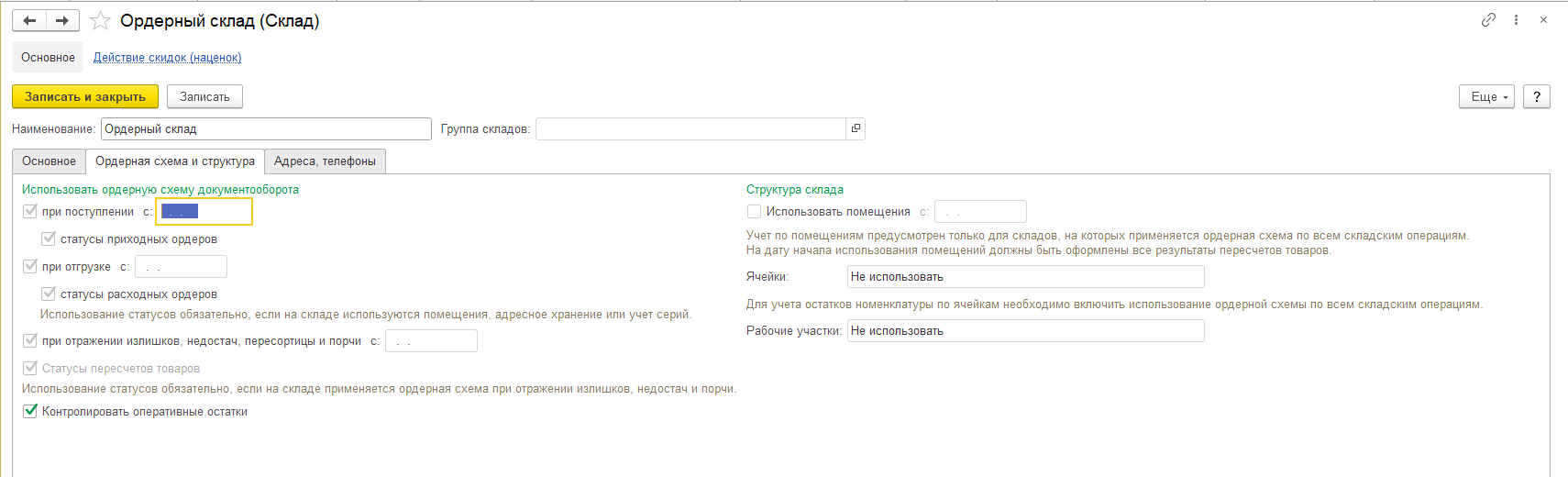Edit the Наименование field
The image size is (1568, 477).
pos(266,128)
